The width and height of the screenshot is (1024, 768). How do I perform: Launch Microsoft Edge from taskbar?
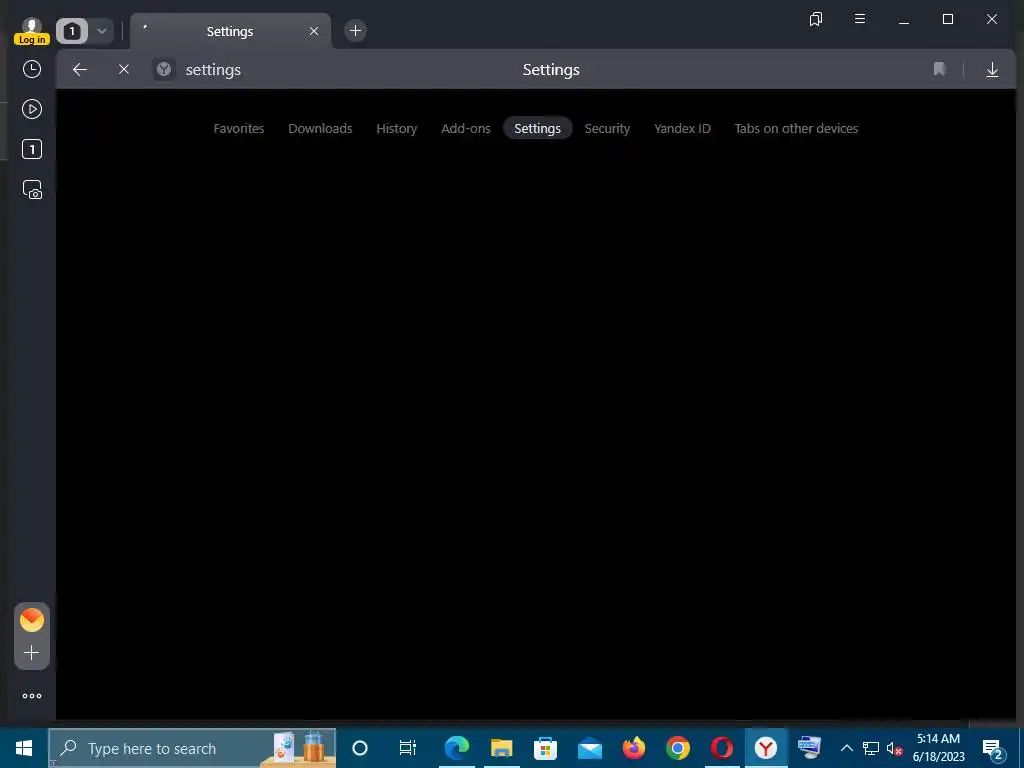pos(456,748)
